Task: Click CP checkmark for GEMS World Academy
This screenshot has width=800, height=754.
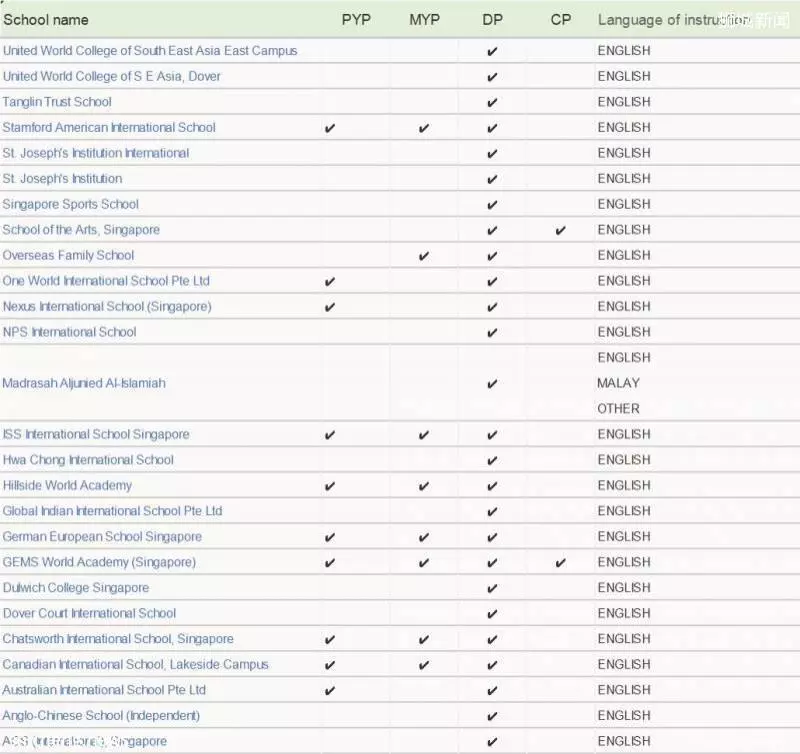Action: click(x=560, y=563)
